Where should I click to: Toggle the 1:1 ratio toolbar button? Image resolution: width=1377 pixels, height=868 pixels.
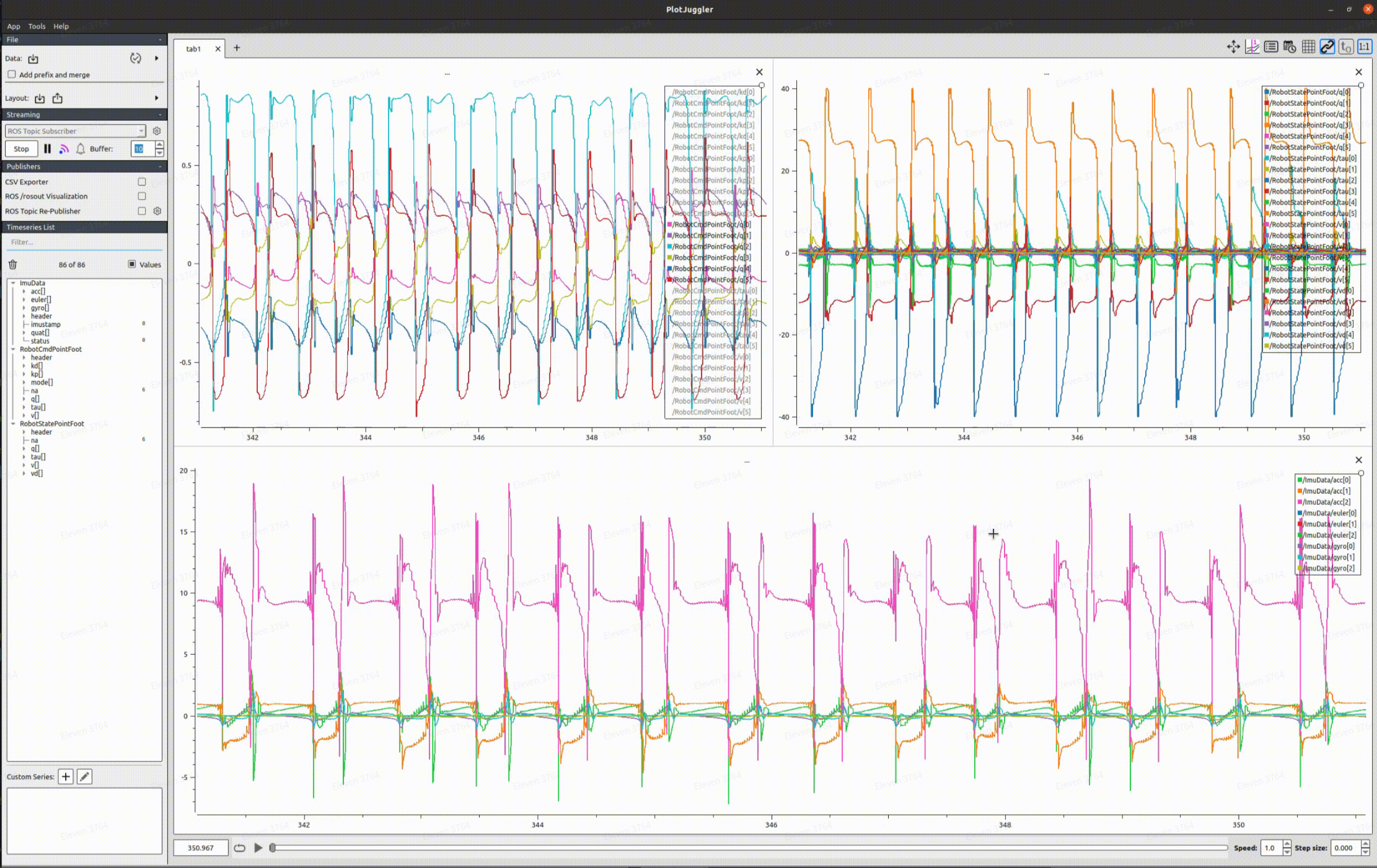[x=1364, y=47]
